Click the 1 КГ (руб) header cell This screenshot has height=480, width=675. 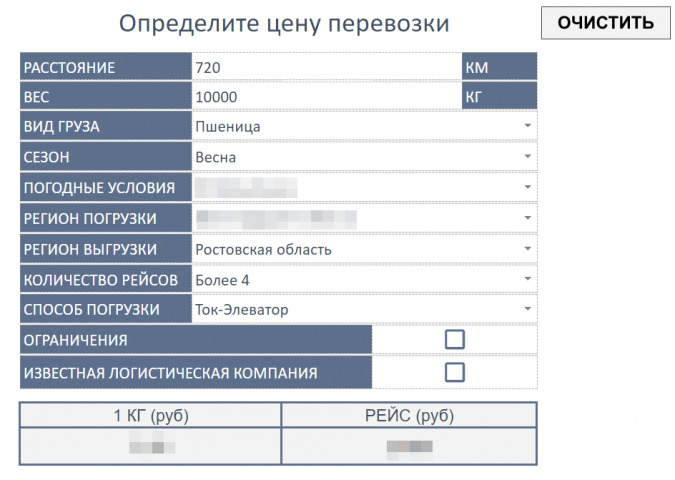click(x=151, y=415)
